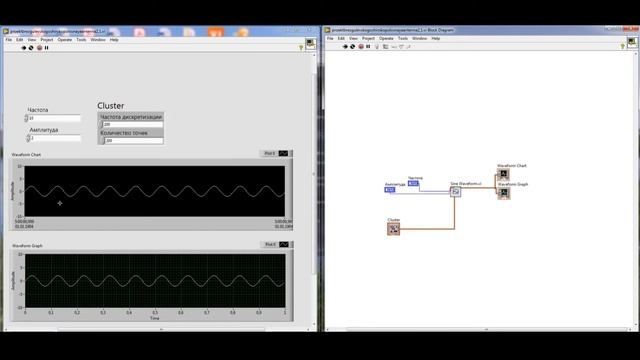The image size is (640, 360).
Task: Open Help menu in front panel window
Action: [114, 40]
